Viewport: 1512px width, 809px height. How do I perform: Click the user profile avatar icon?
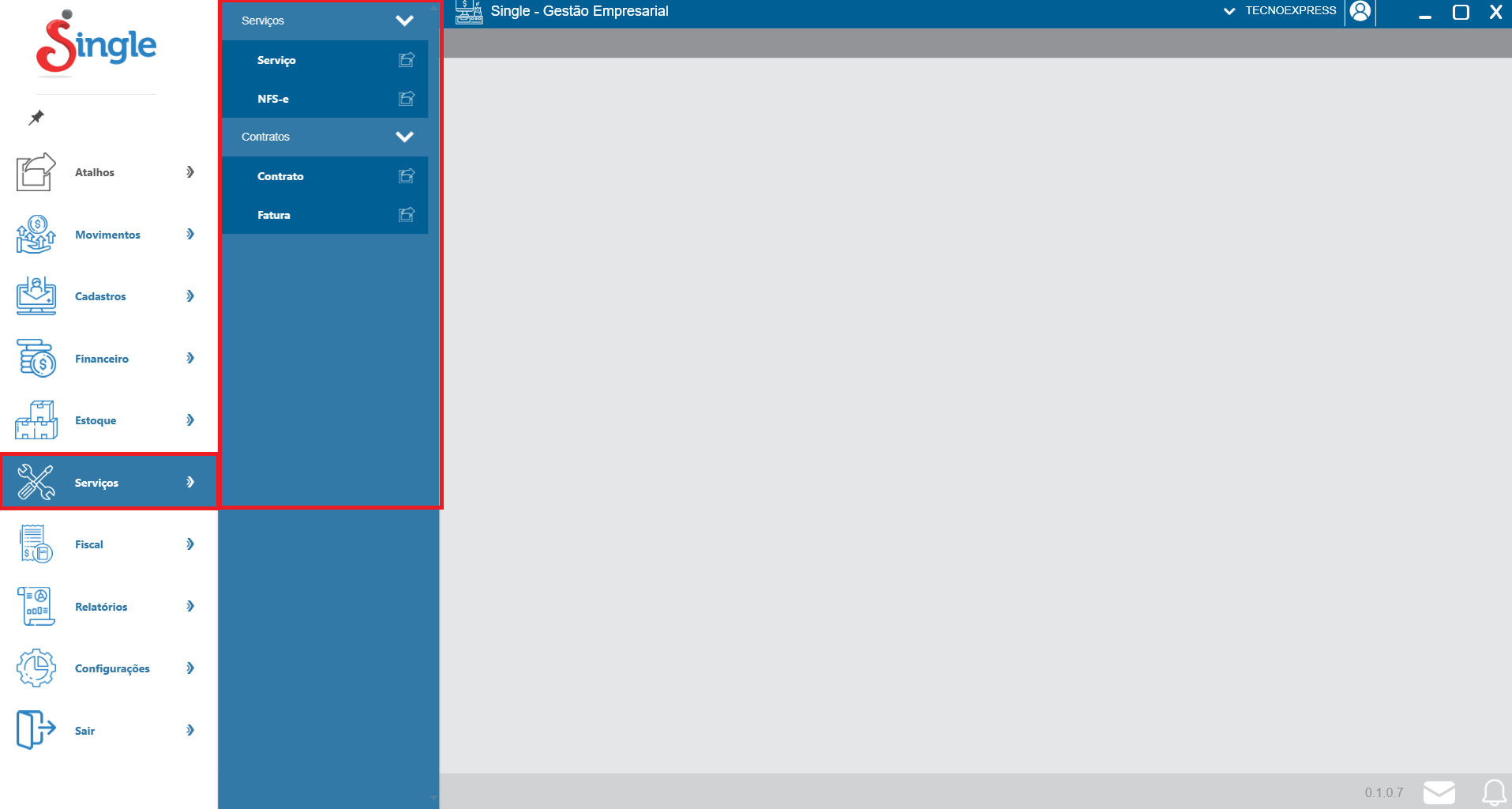[1360, 12]
